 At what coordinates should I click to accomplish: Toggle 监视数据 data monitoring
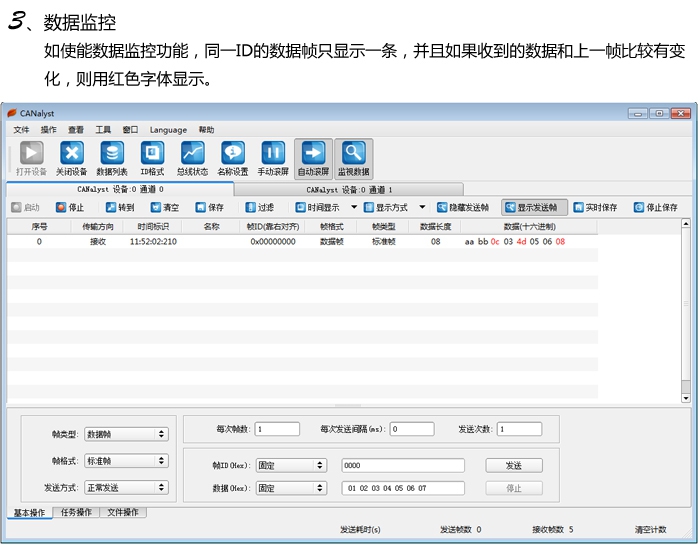(x=353, y=157)
